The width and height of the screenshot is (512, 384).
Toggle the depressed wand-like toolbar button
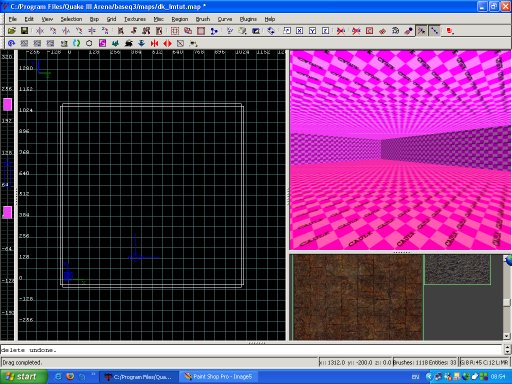pos(422,31)
